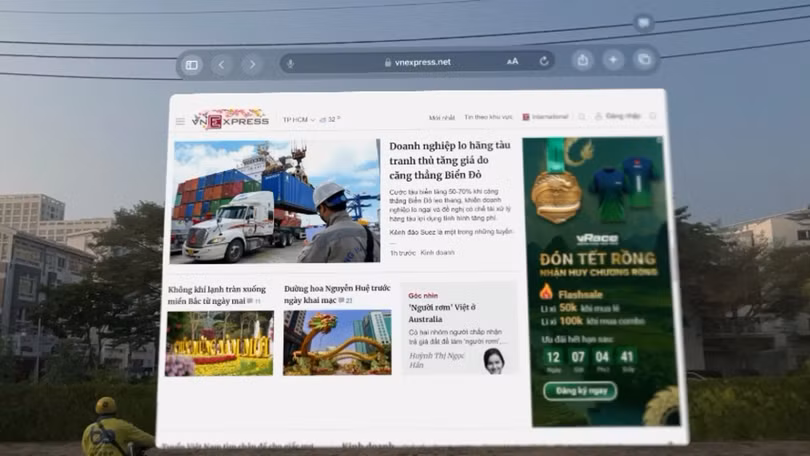The image size is (810, 456).
Task: Open the Safari sidebar panel
Action: point(191,64)
